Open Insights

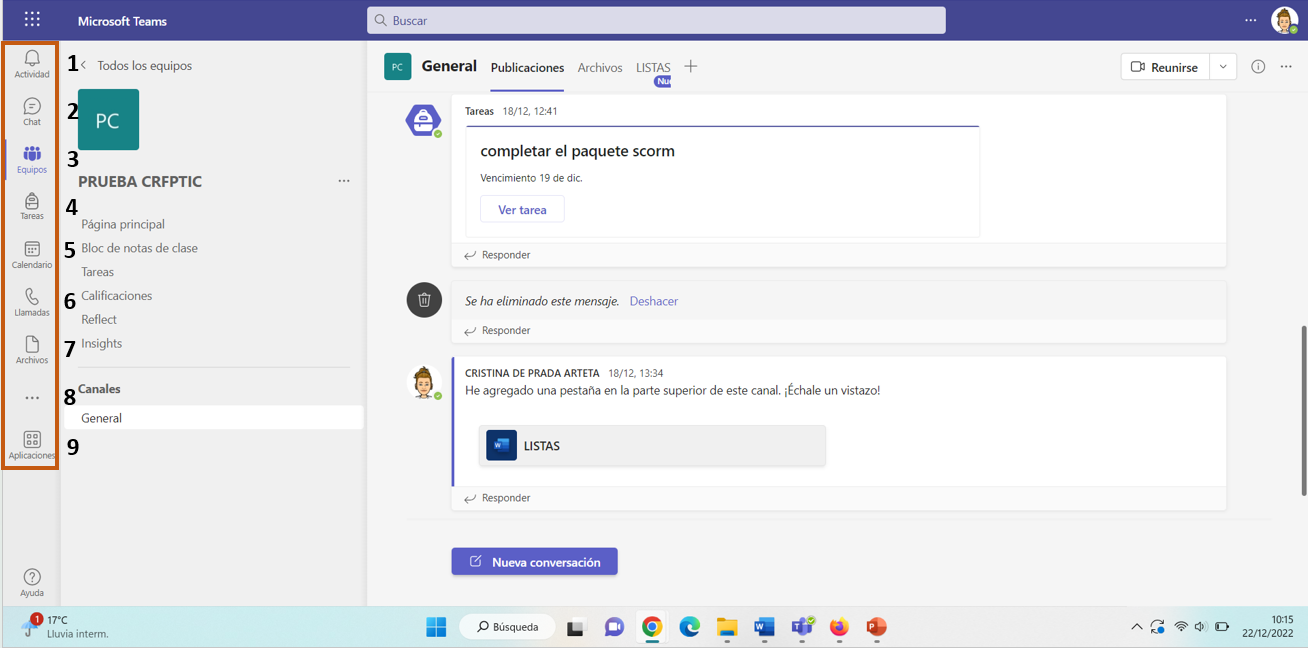(x=101, y=343)
